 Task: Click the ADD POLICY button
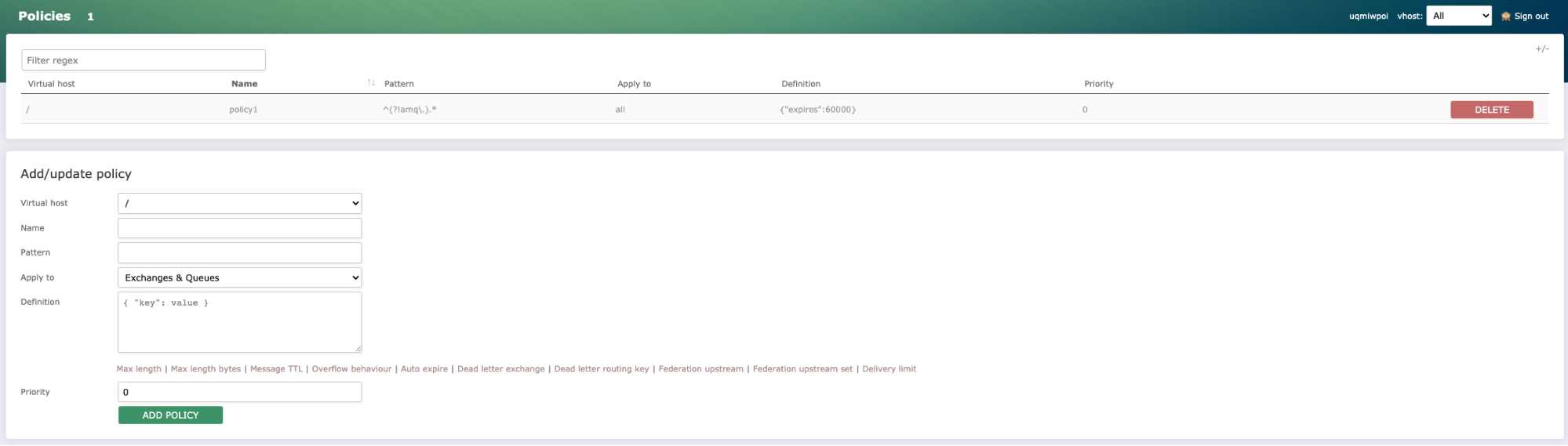170,415
